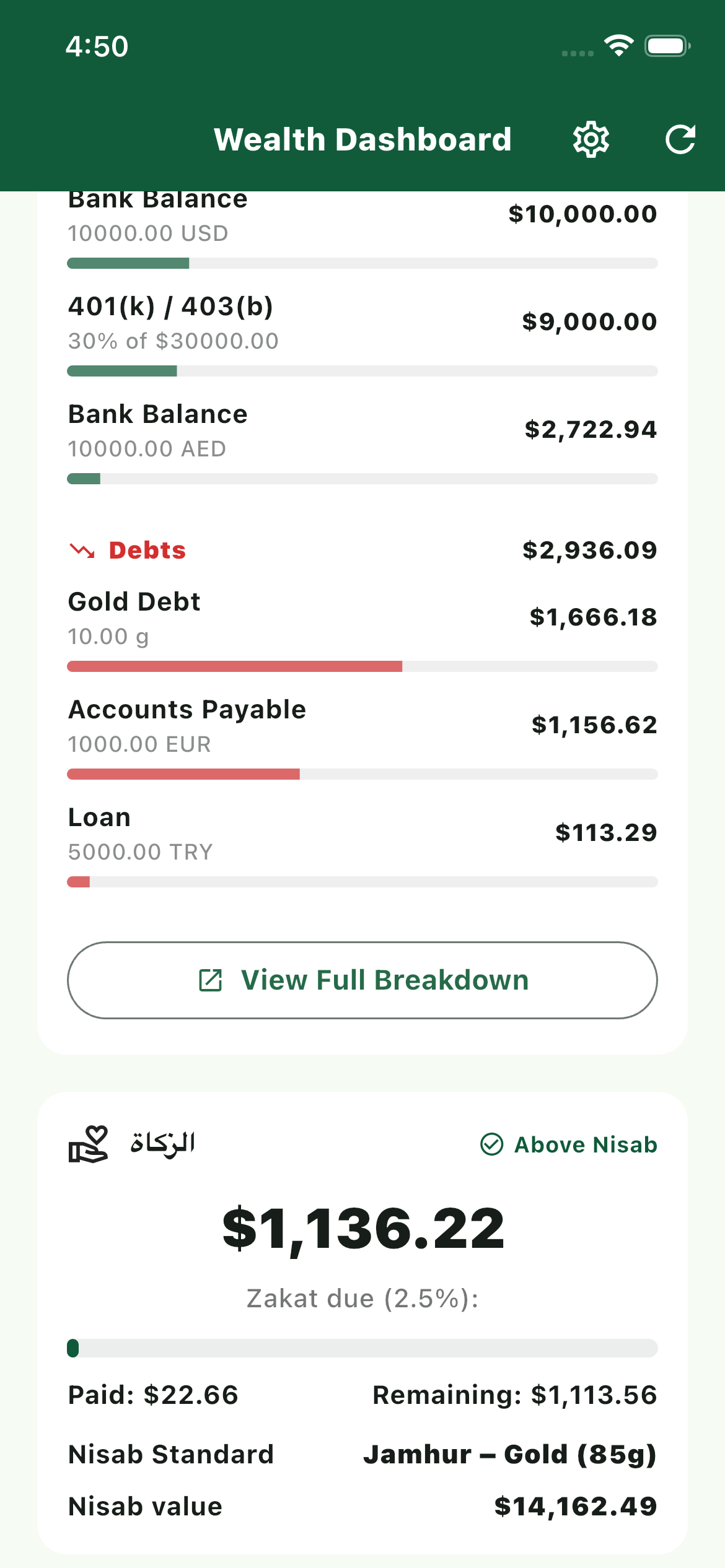The image size is (725, 1568).
Task: Open the Accounts Payable debt item
Action: point(362,726)
